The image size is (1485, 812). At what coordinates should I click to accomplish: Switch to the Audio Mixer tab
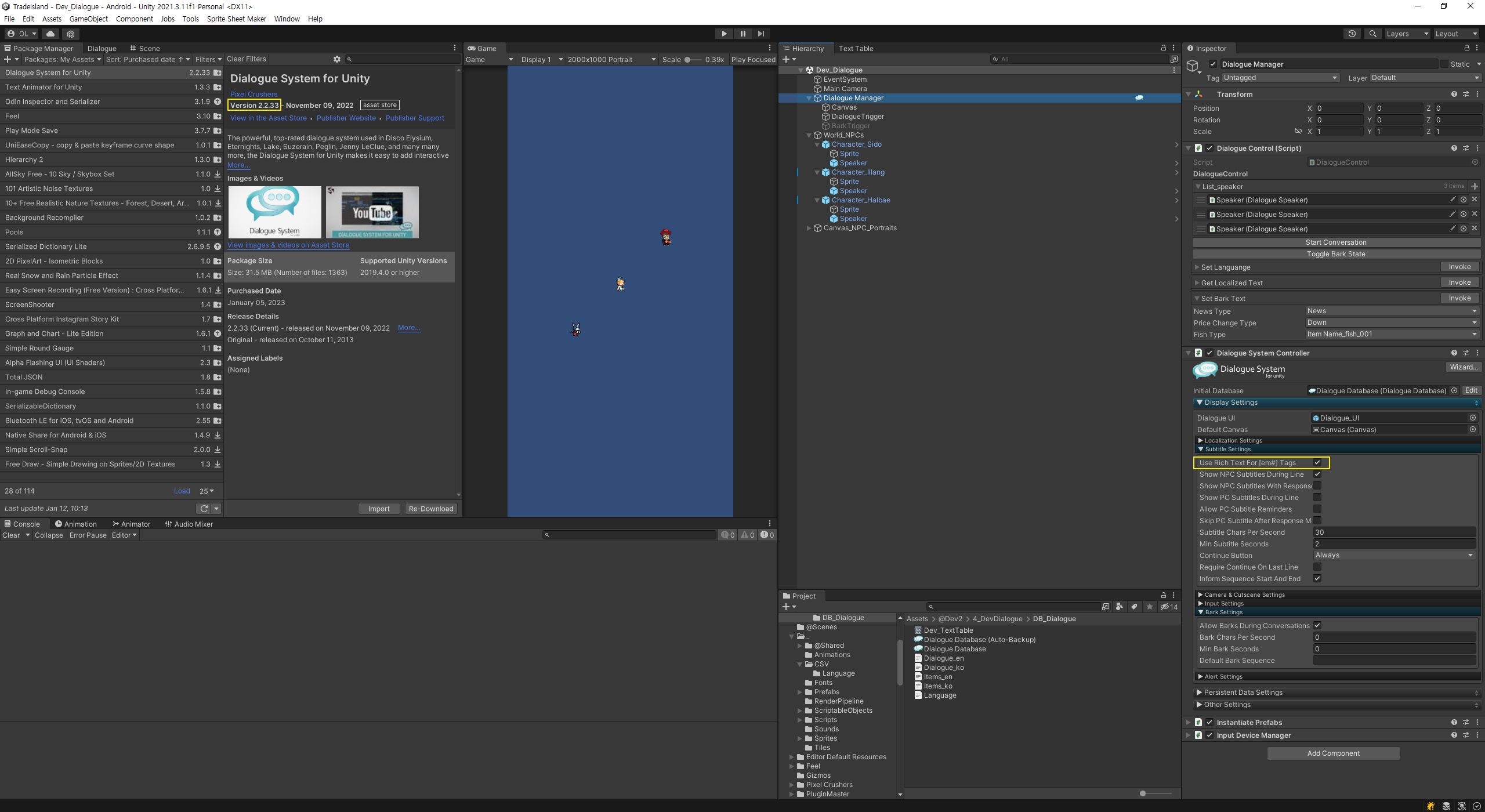point(189,524)
